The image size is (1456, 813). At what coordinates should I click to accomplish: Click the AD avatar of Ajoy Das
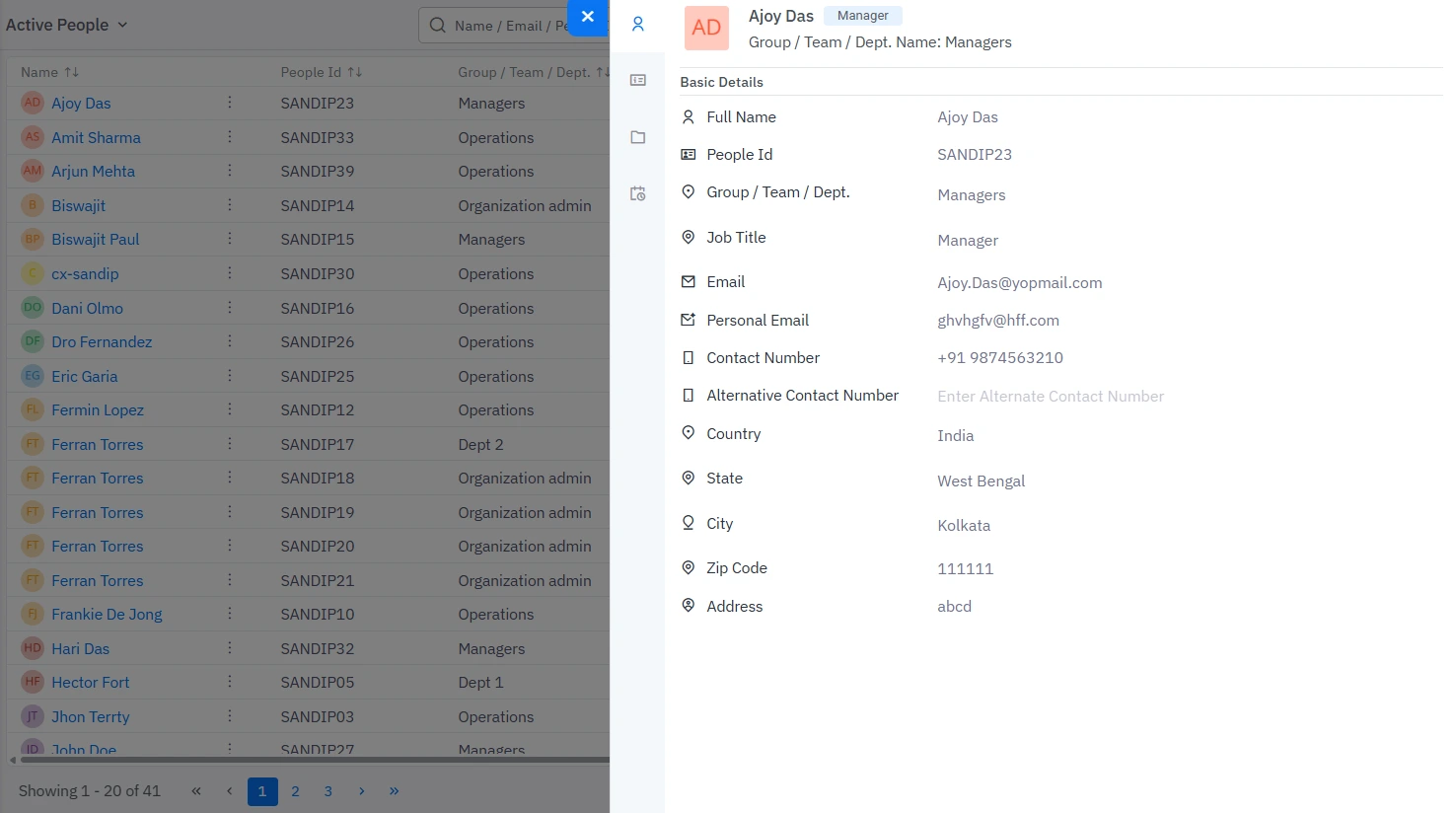coord(706,28)
